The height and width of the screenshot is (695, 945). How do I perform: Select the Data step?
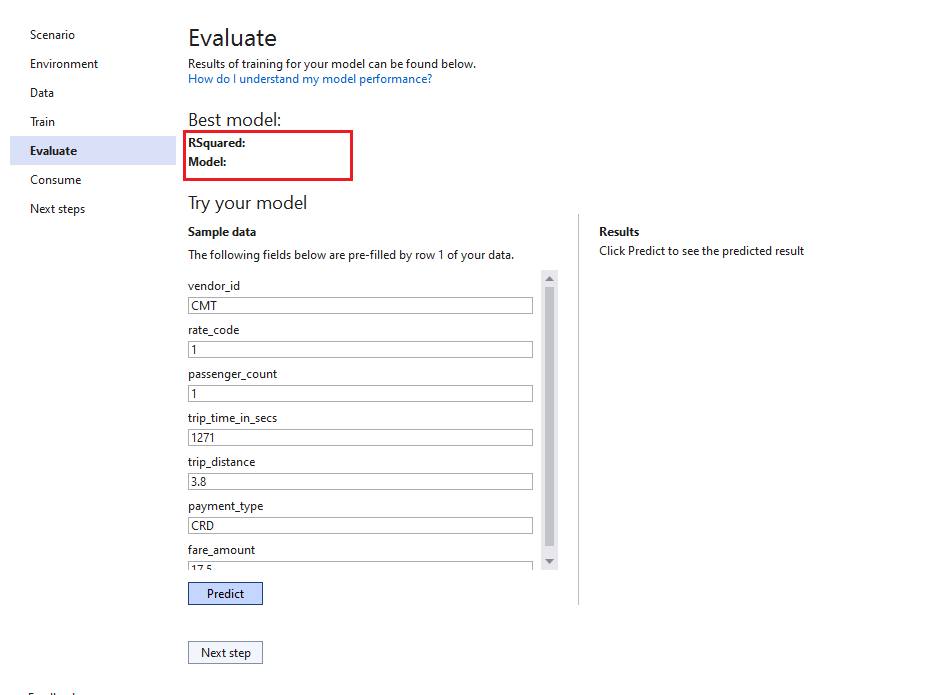pos(42,92)
